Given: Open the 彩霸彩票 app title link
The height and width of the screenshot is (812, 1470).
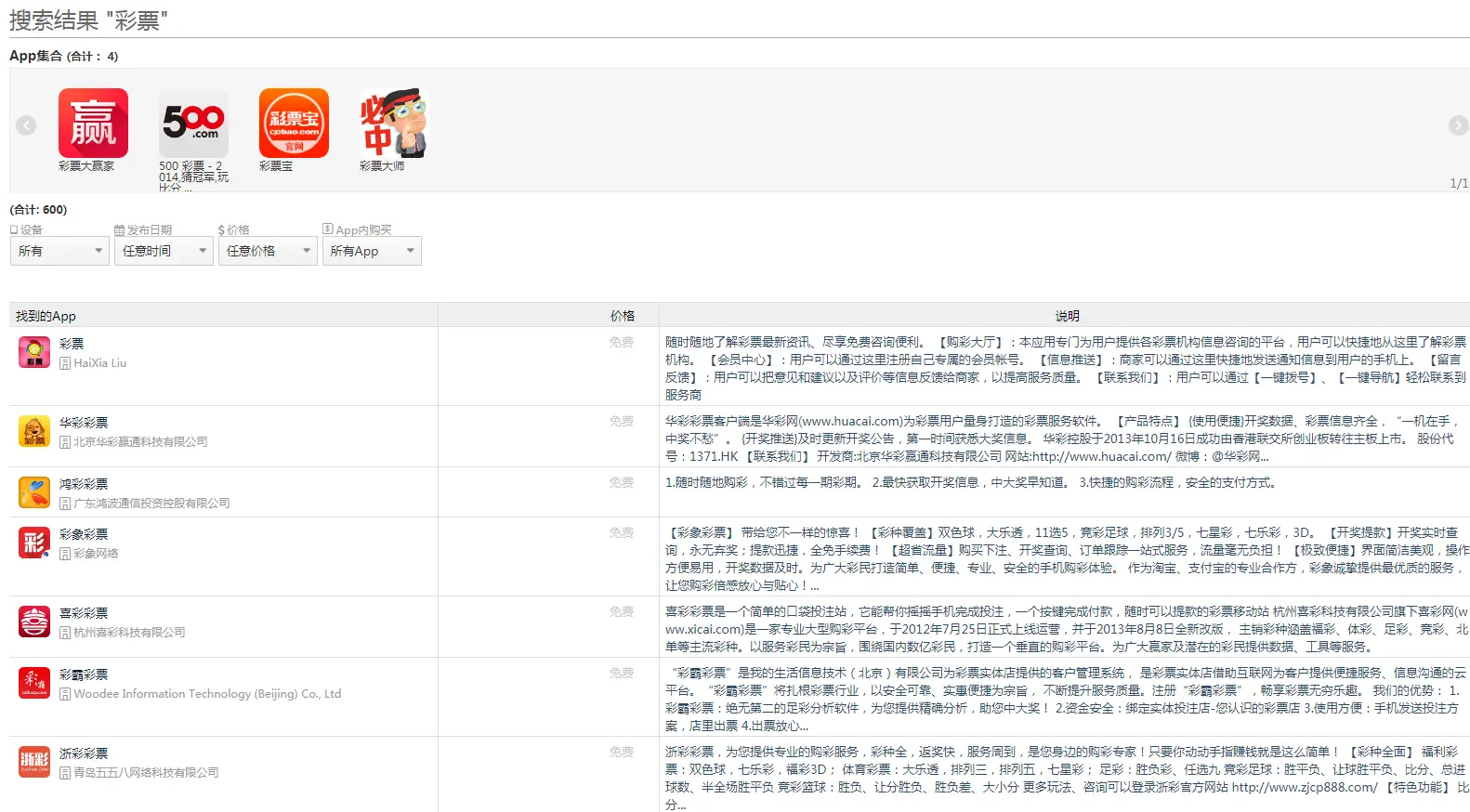Looking at the screenshot, I should pos(84,674).
